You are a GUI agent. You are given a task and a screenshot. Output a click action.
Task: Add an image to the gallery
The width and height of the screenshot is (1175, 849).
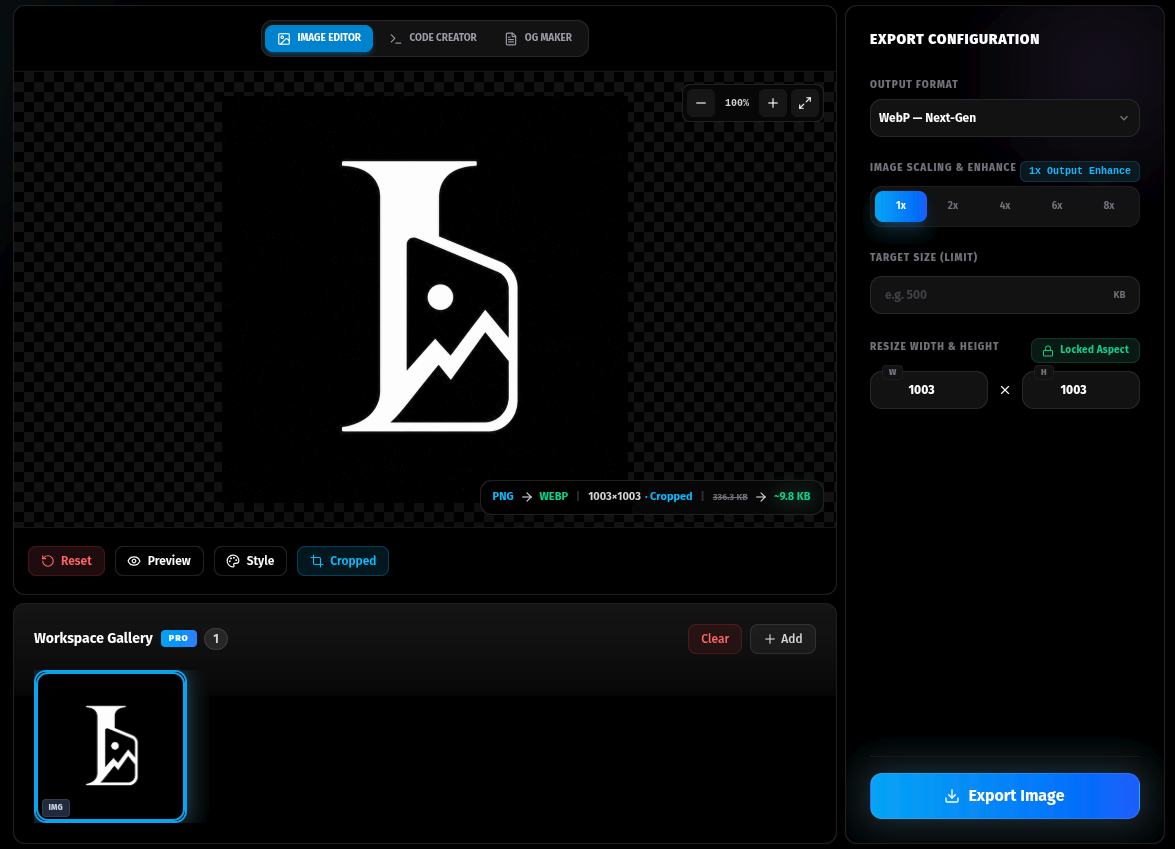click(x=782, y=639)
